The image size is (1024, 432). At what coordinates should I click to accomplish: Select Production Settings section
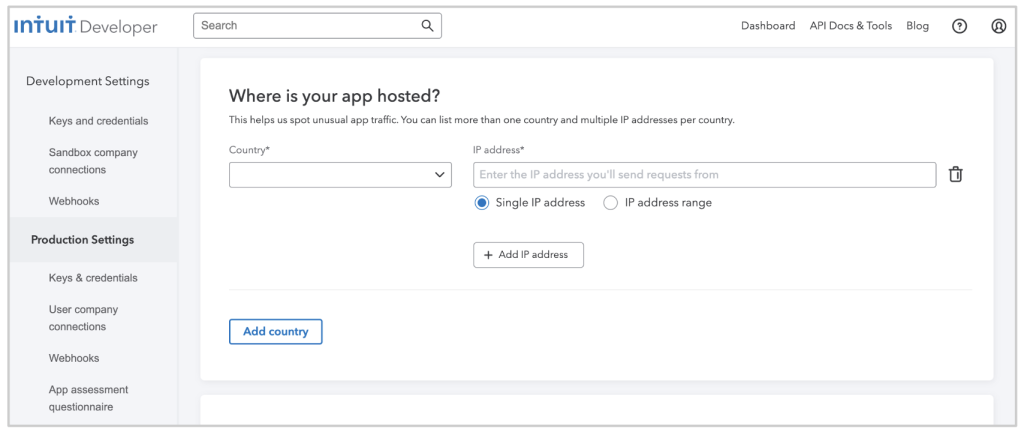pyautogui.click(x=83, y=239)
